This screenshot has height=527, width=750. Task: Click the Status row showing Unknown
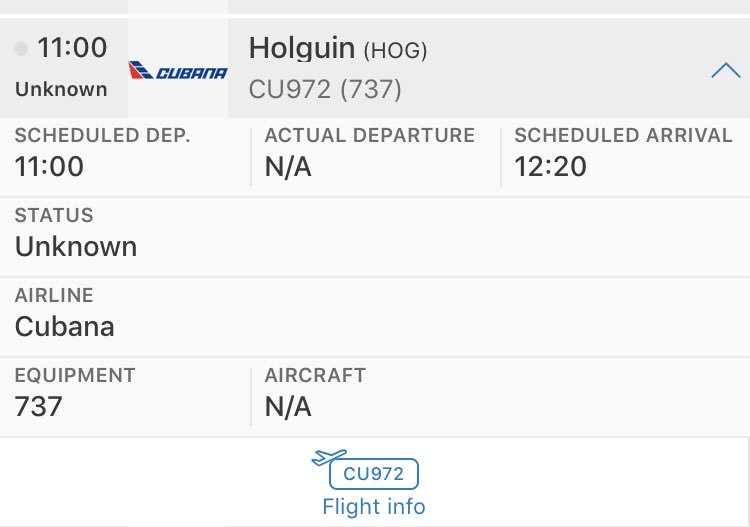(x=76, y=246)
